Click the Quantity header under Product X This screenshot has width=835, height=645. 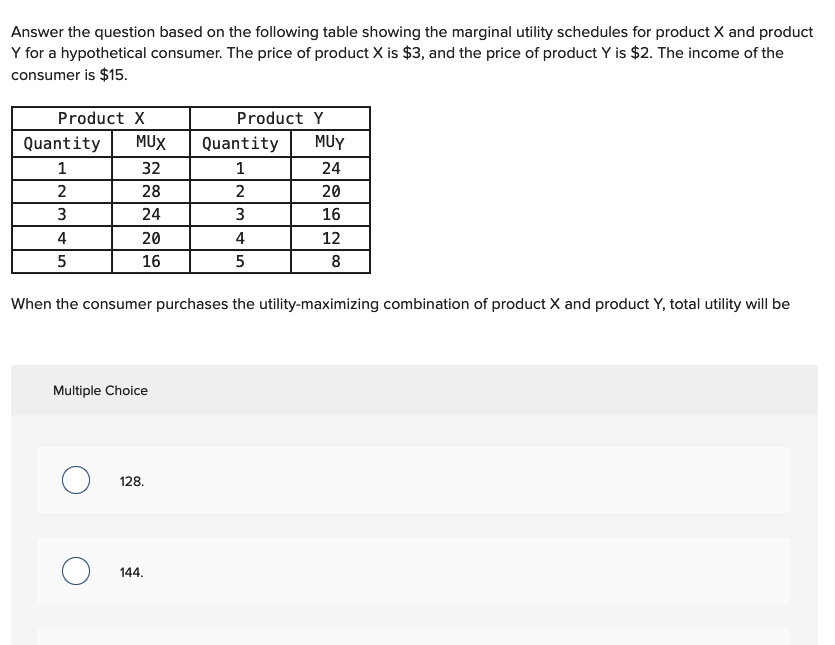[62, 143]
